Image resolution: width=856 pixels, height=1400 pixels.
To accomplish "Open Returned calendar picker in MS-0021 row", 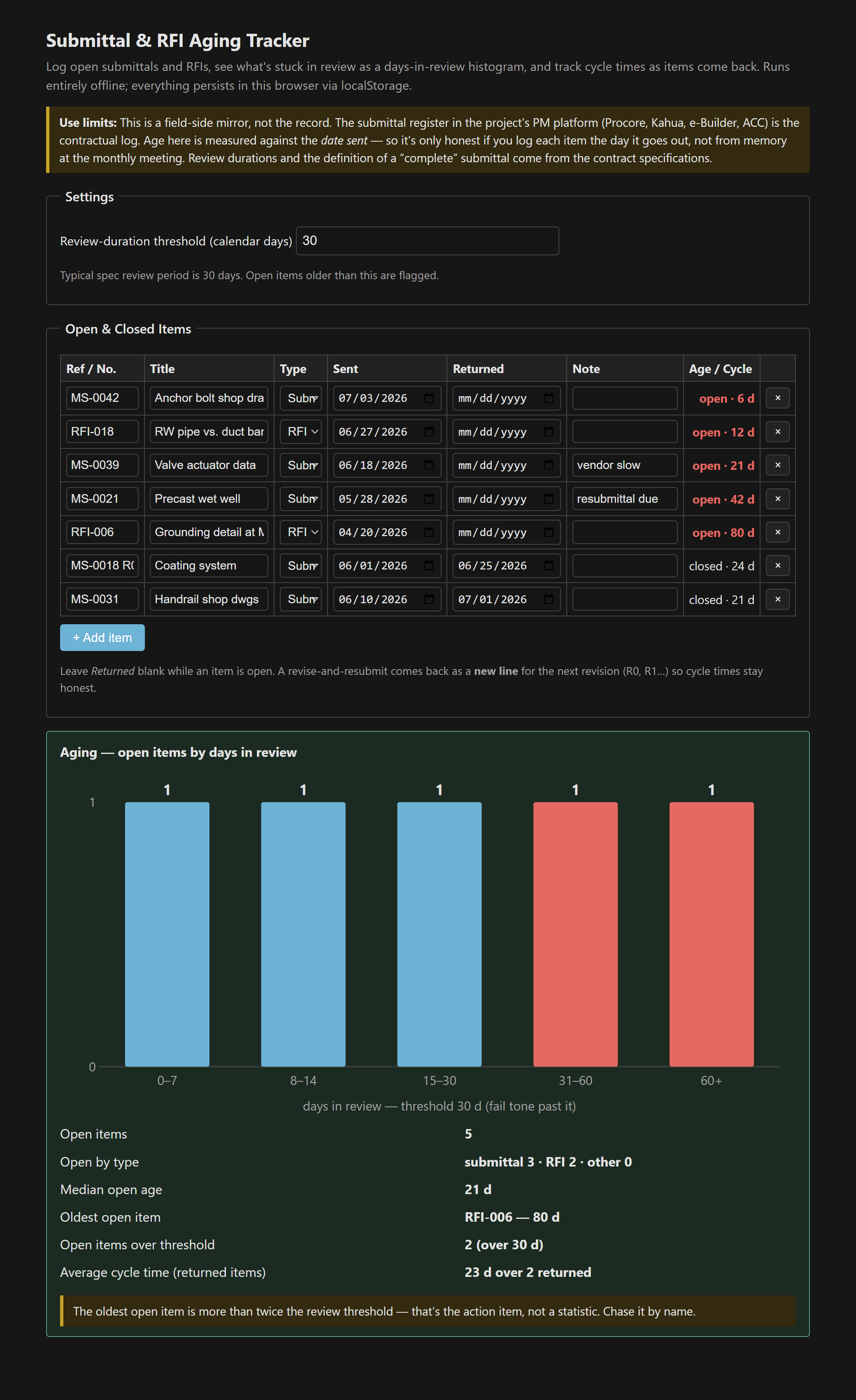I will coord(549,498).
